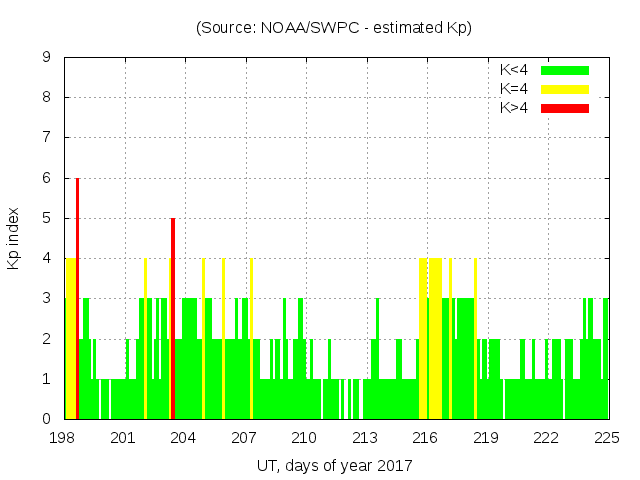Click the chart title mentioning NOAA/SWPC
Viewport: 640px width, 480px height.
click(334, 28)
